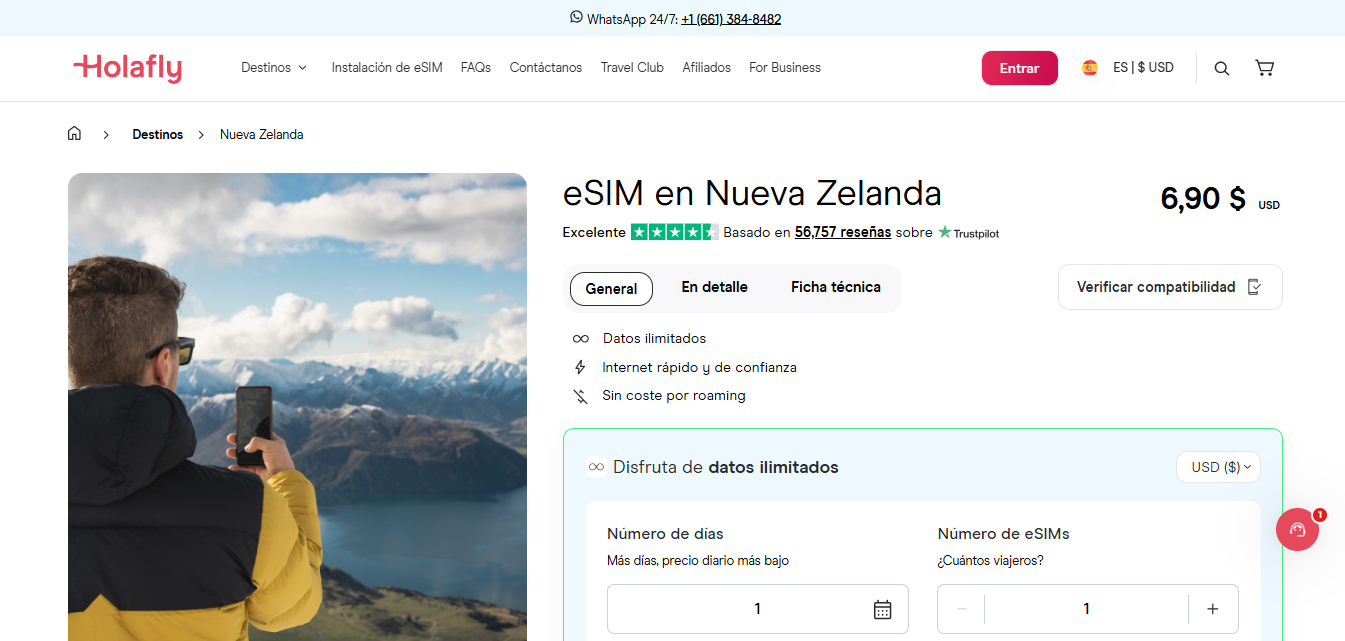Open the support chat bubble
The height and width of the screenshot is (641, 1345).
click(x=1297, y=530)
